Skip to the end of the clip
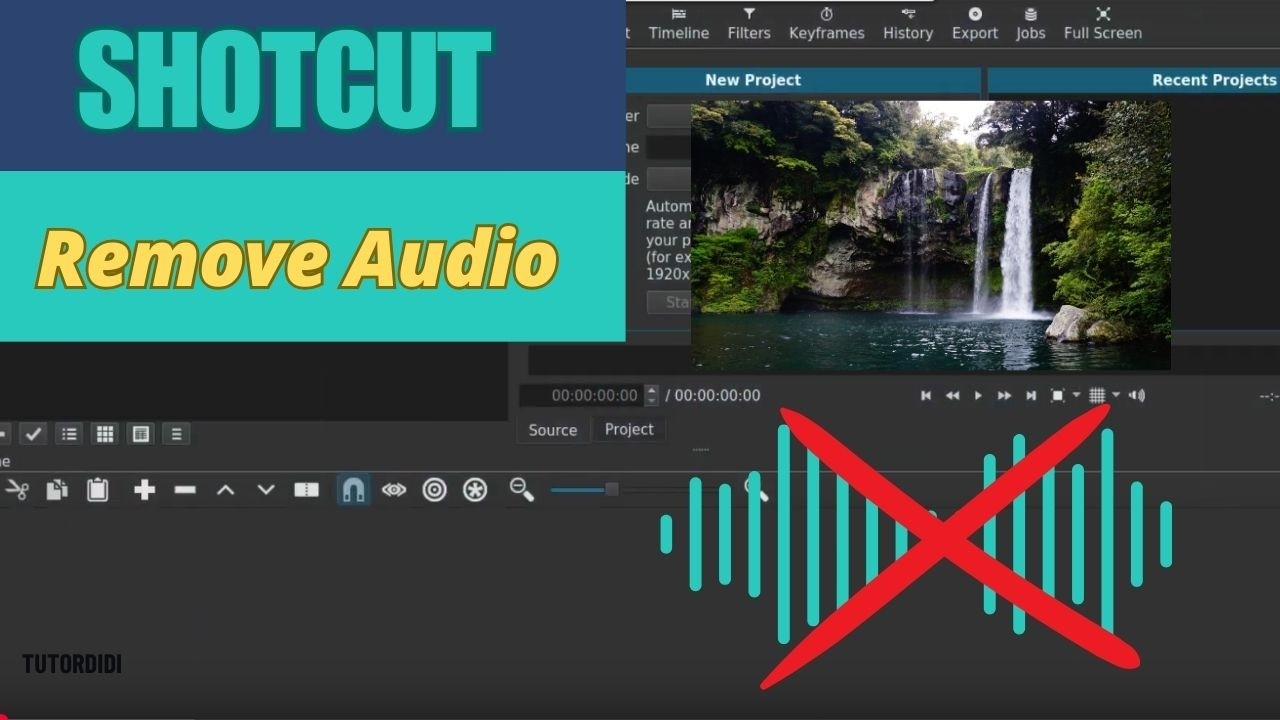 [1031, 396]
